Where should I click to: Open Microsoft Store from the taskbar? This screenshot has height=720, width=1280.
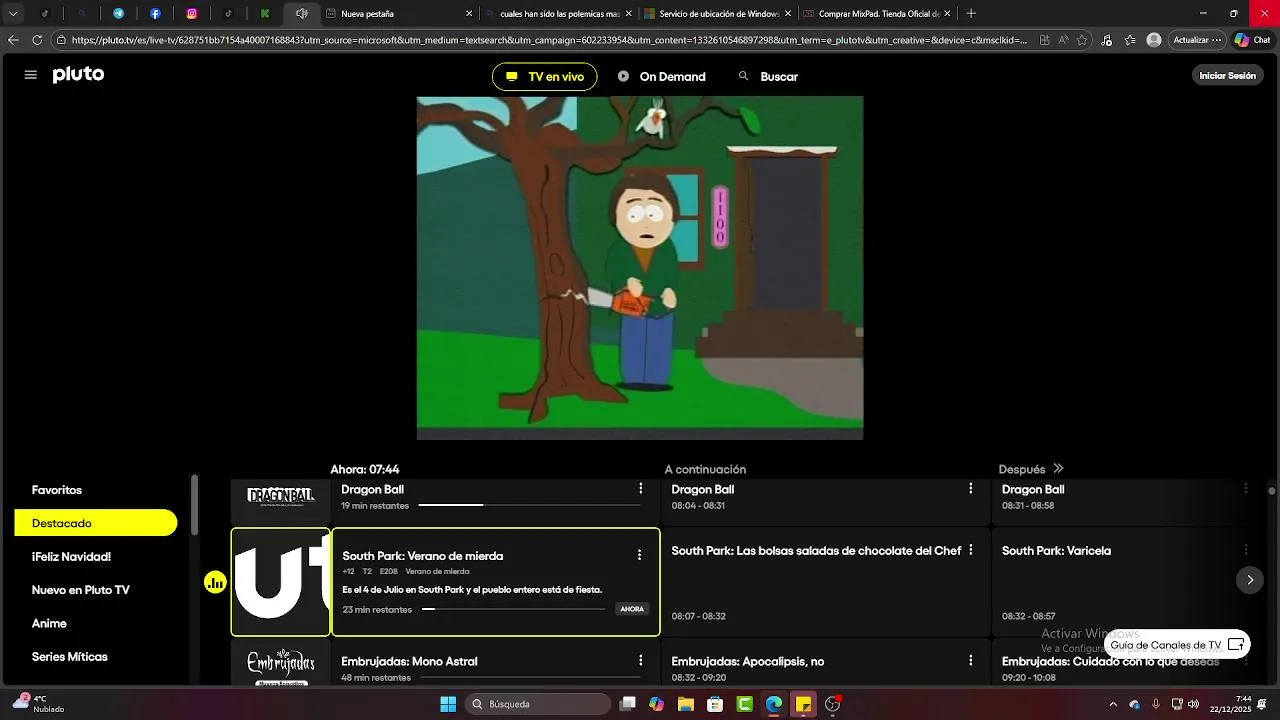(715, 704)
